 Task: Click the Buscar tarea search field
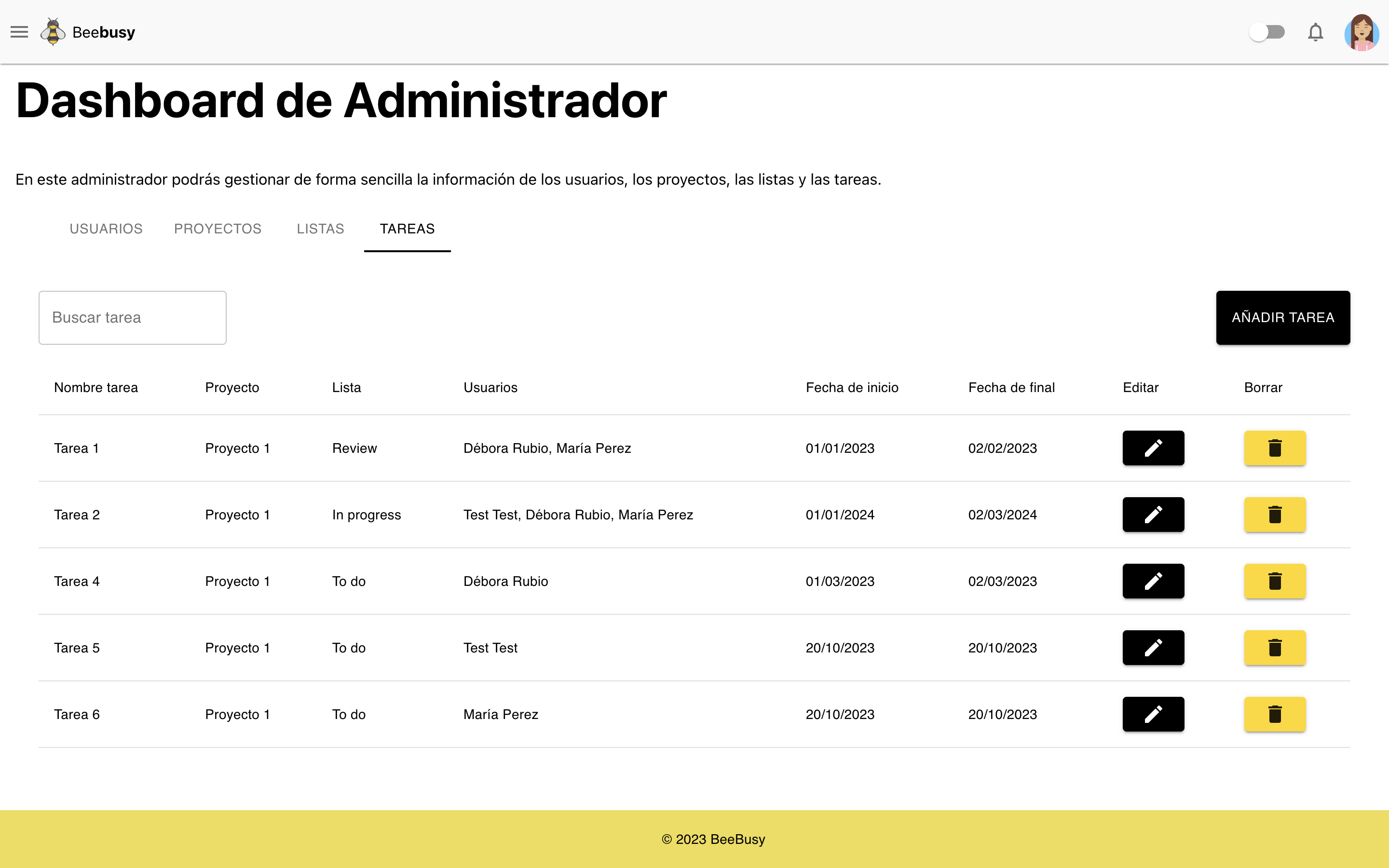(132, 317)
